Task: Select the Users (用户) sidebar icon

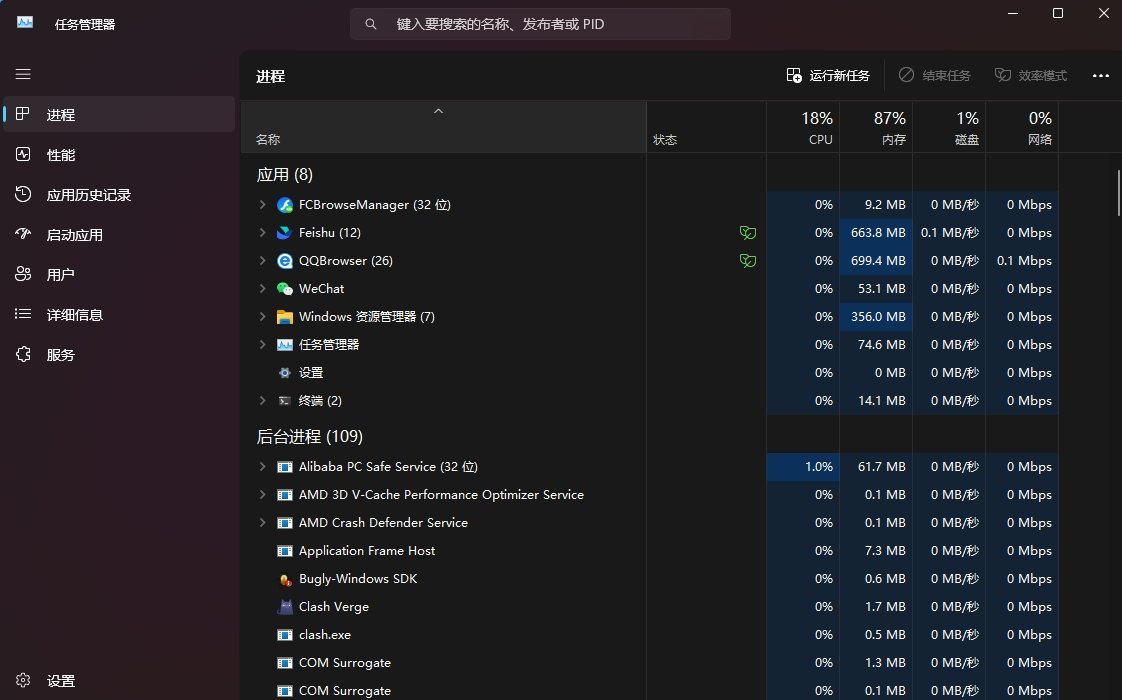Action: [x=23, y=273]
